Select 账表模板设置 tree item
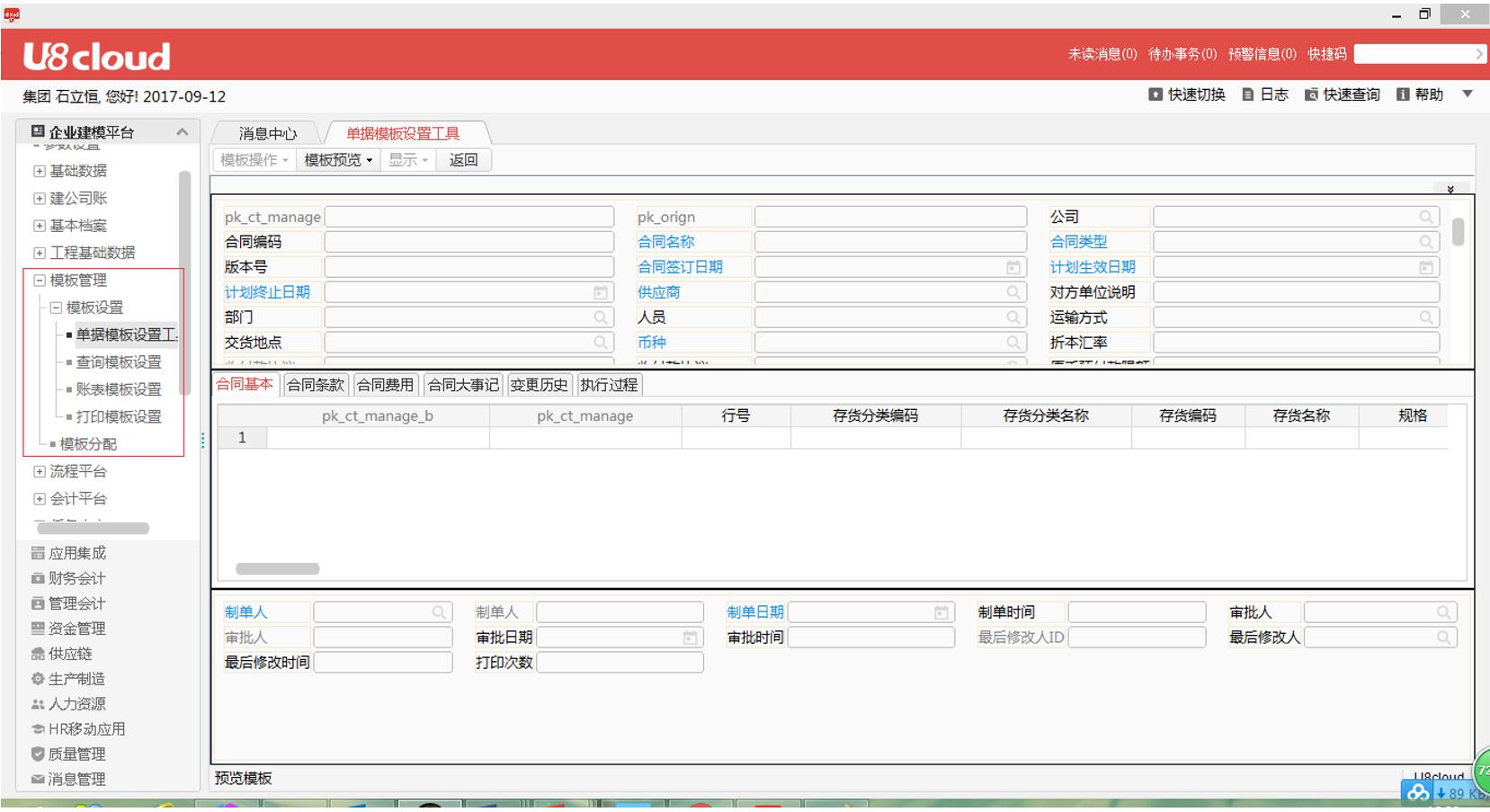 [119, 389]
